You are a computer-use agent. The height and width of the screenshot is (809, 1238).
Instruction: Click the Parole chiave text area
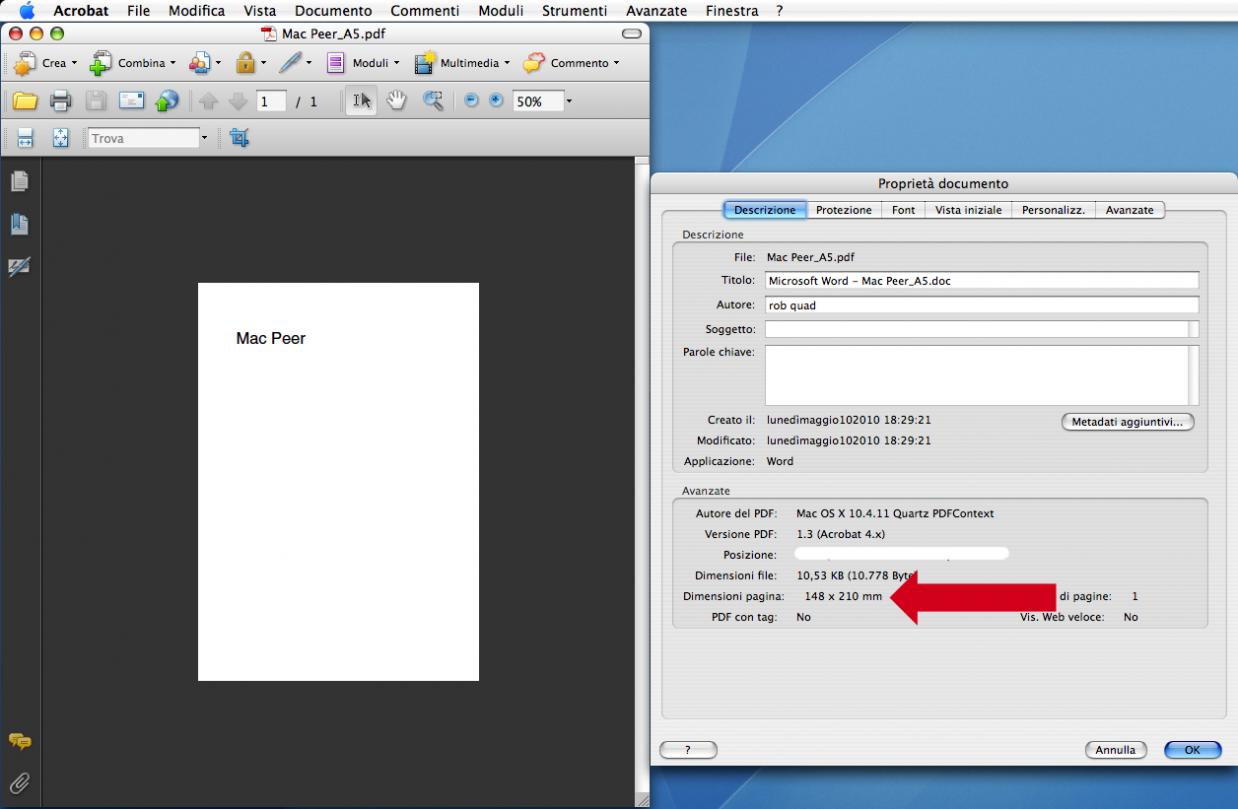[x=982, y=375]
